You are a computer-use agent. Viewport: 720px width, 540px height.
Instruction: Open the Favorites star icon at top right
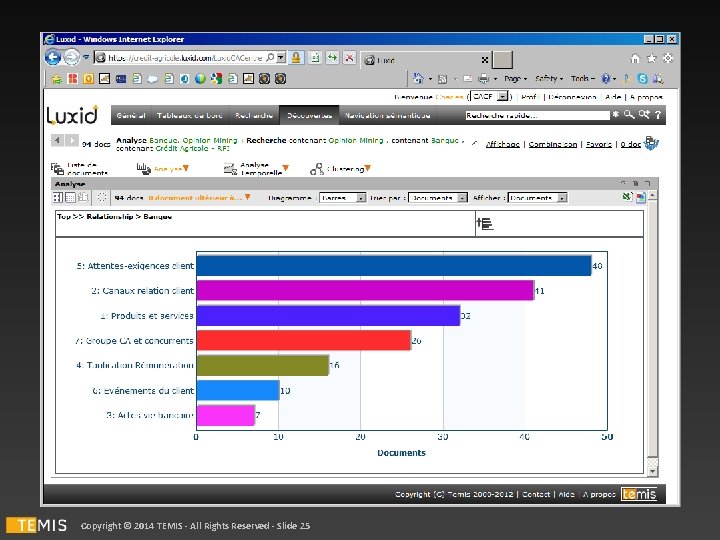[x=652, y=58]
